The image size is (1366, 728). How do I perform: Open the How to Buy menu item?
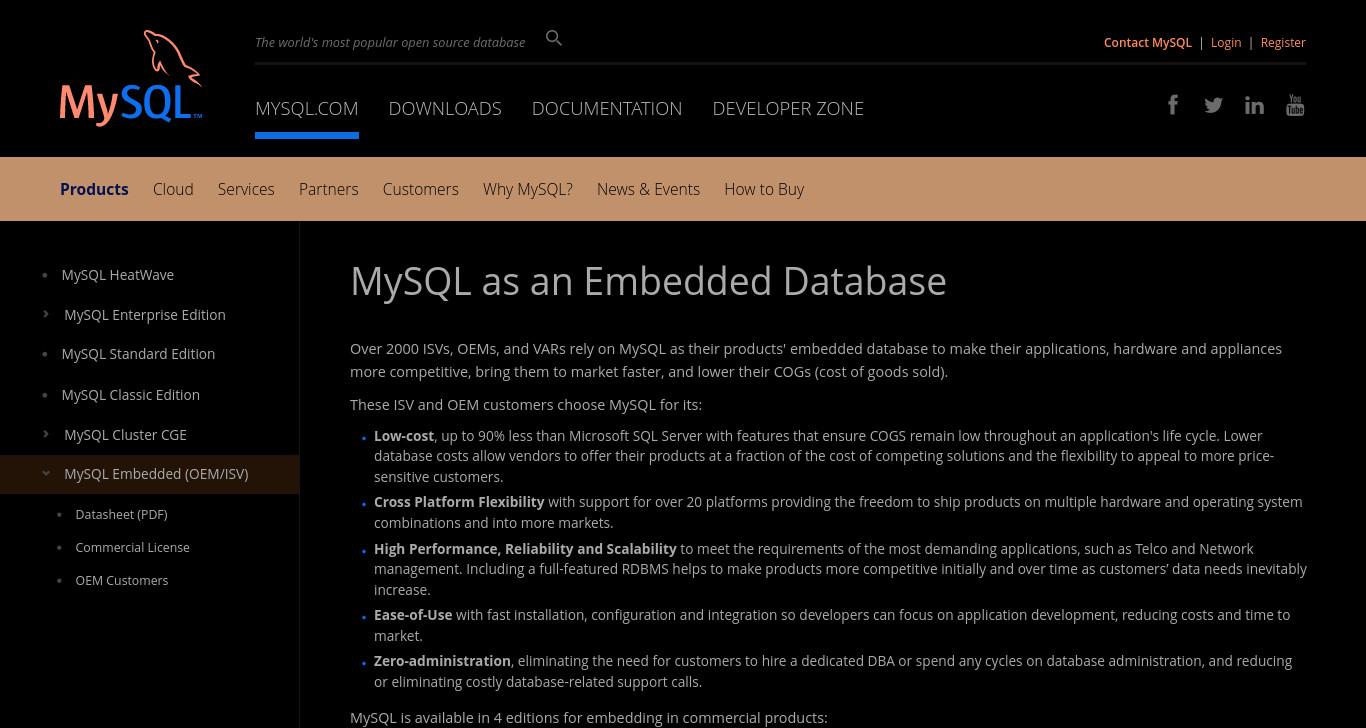764,189
